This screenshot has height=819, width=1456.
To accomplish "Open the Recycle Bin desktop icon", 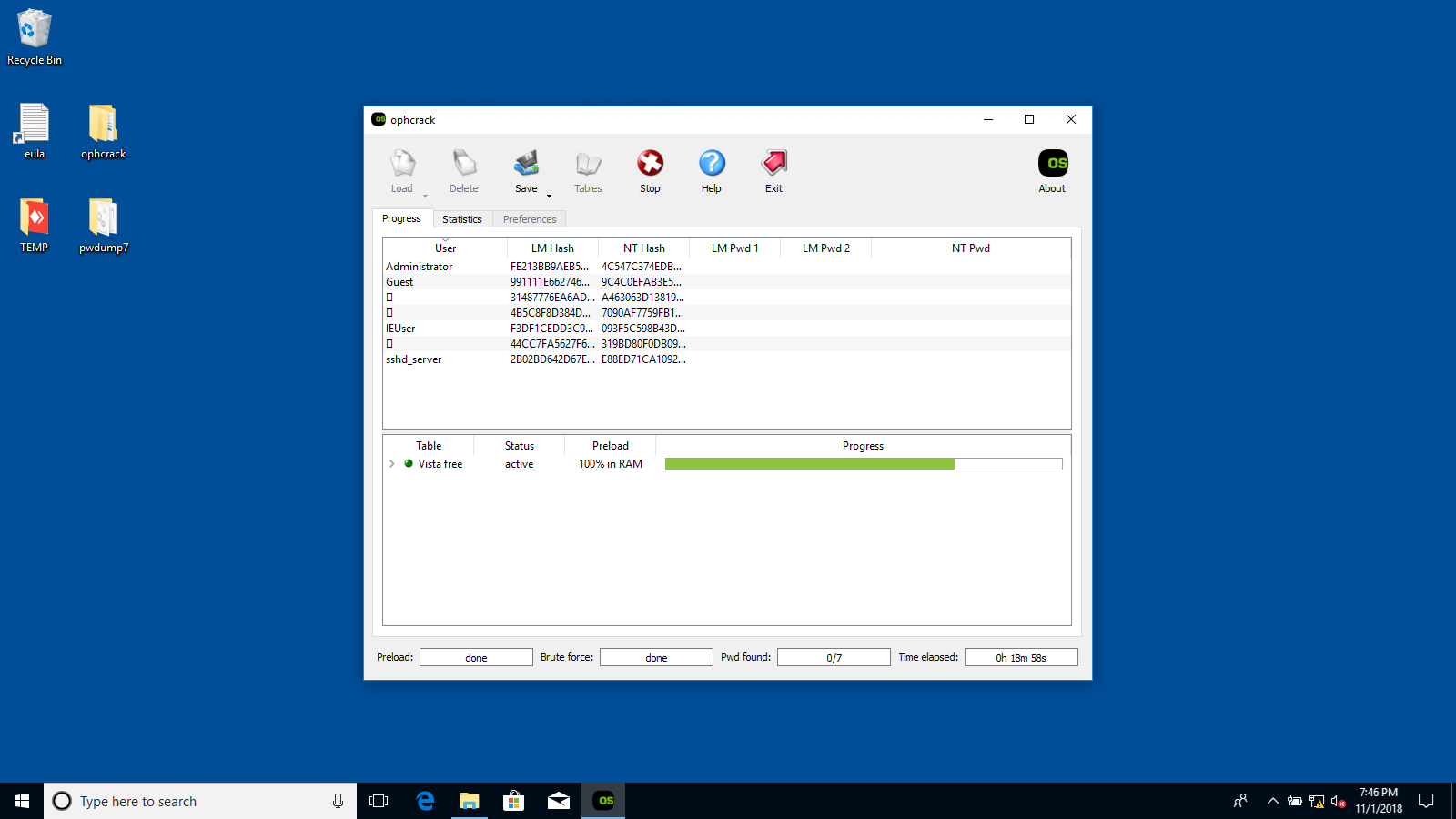I will pos(35,37).
